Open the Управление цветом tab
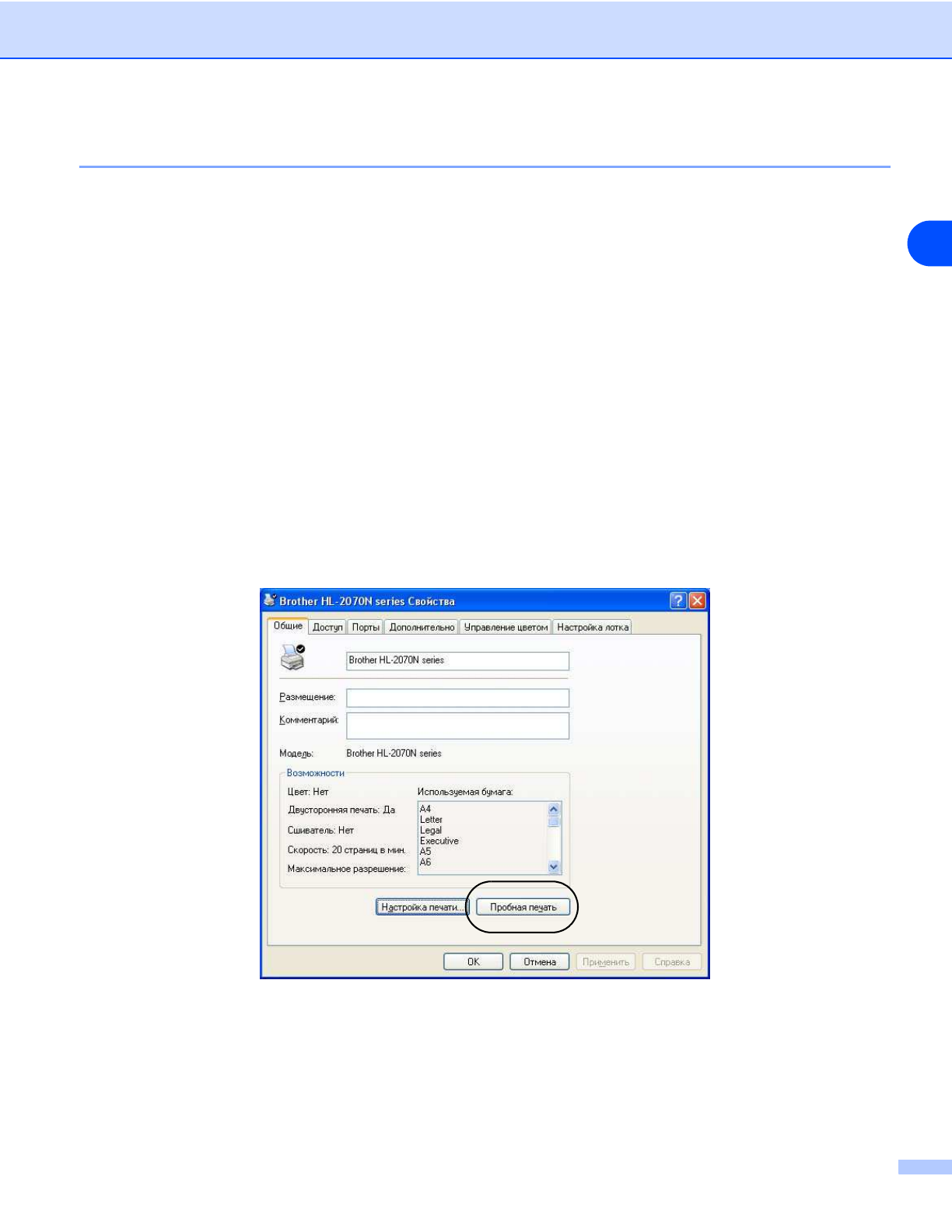 [x=506, y=627]
